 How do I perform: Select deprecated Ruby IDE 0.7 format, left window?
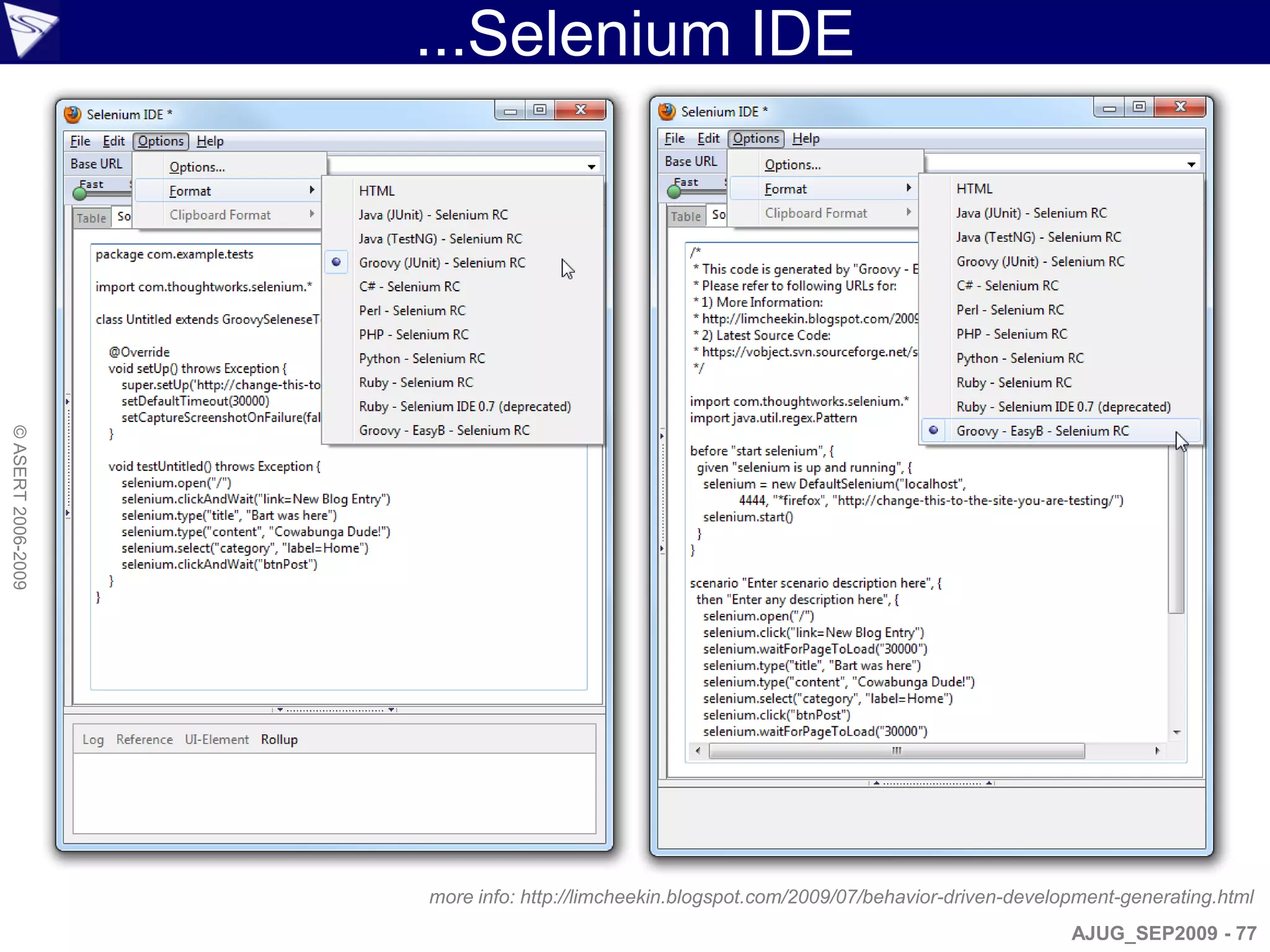[x=463, y=407]
